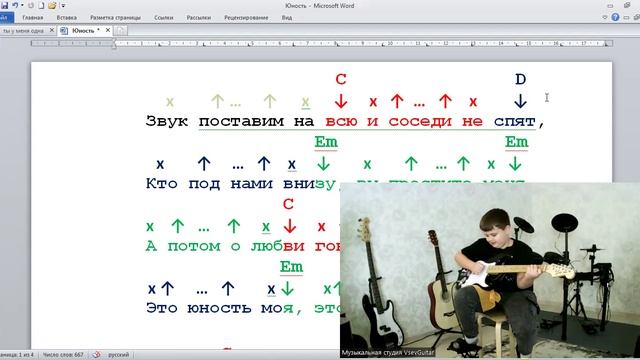Screen dimensions: 640x360
Task: Click the Word Help question mark icon
Action: click(x=615, y=17)
